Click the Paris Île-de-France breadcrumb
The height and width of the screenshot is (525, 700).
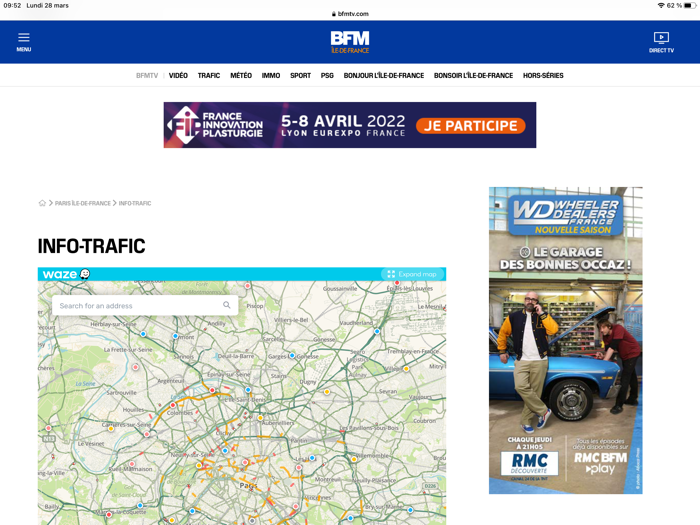tap(83, 203)
